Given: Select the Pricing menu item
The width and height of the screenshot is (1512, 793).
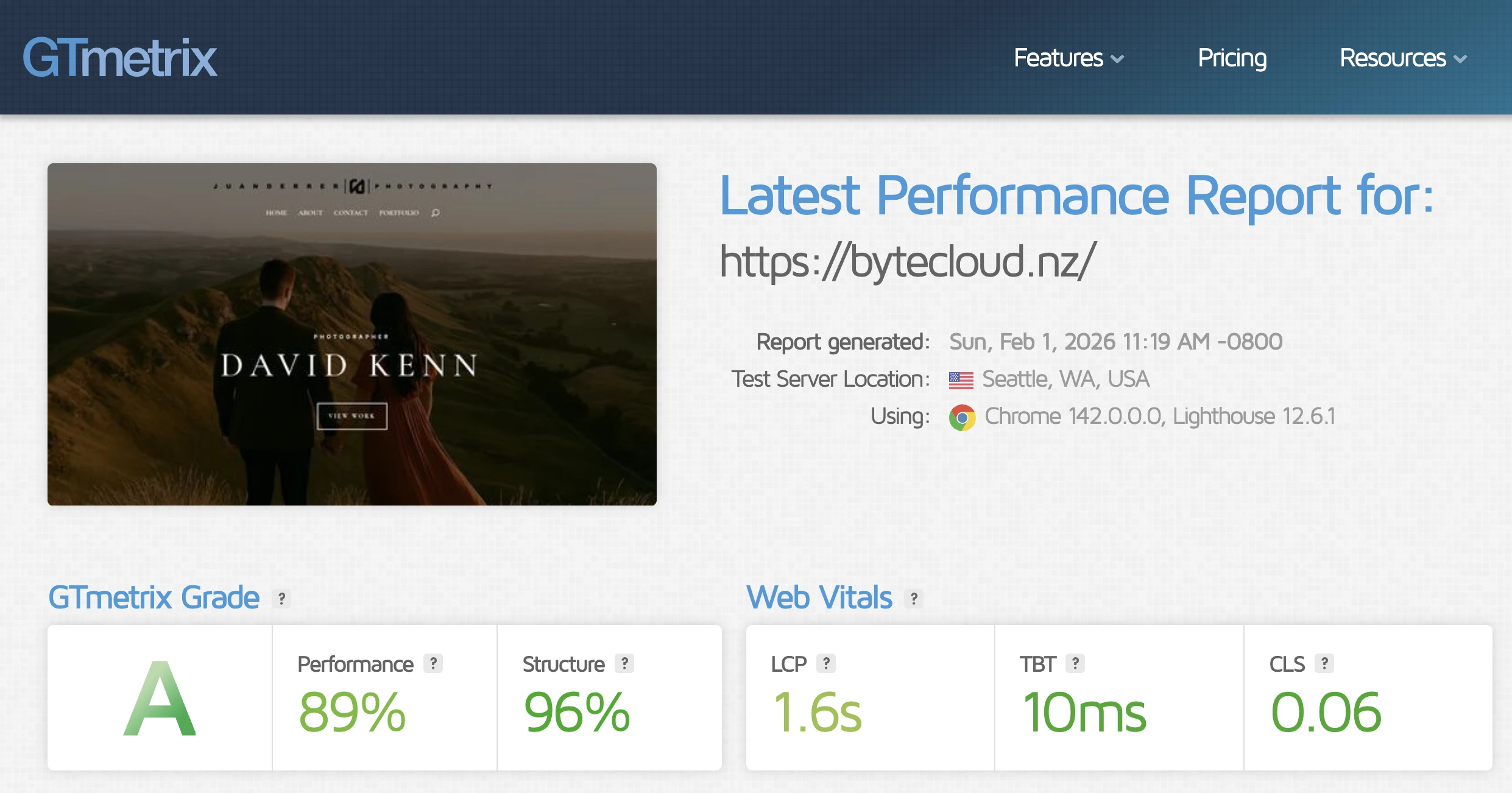Looking at the screenshot, I should point(1231,58).
